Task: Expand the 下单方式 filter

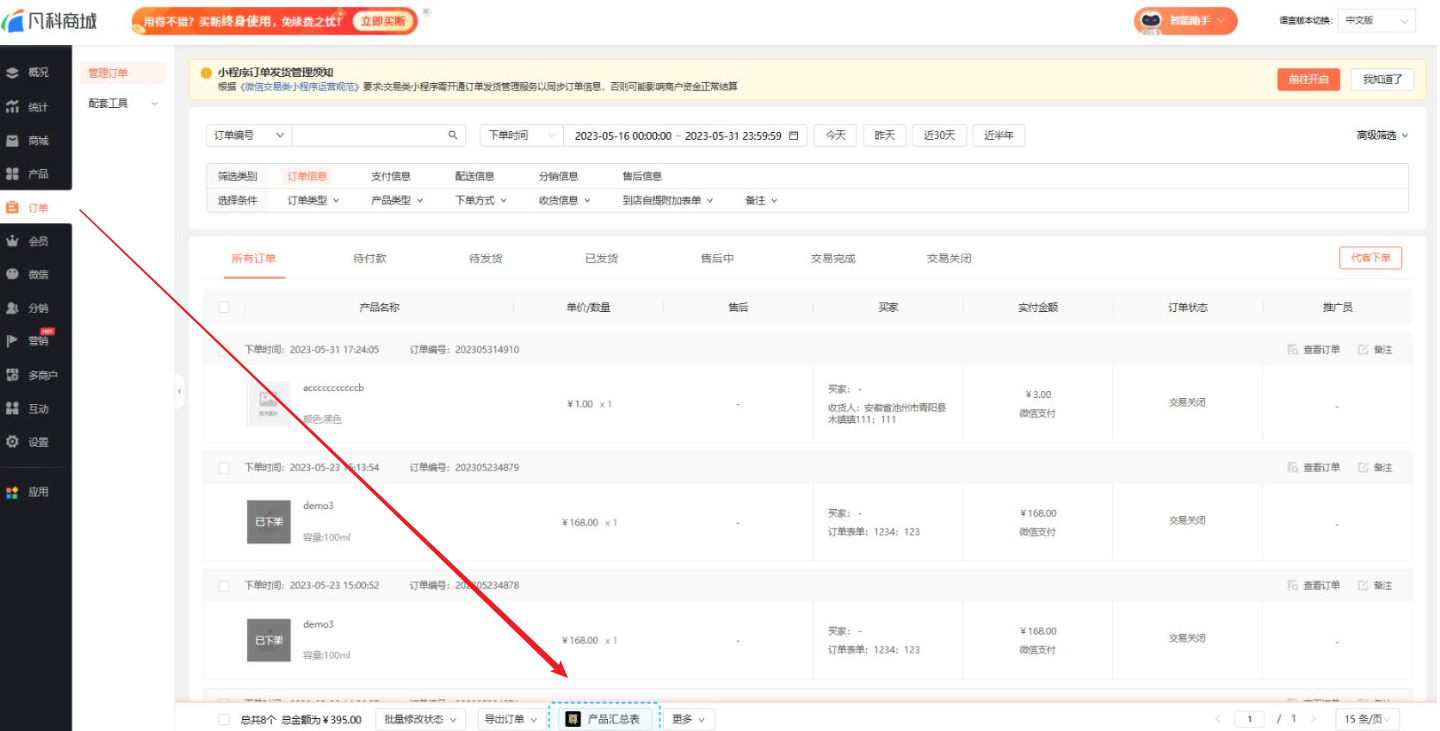Action: pyautogui.click(x=481, y=200)
